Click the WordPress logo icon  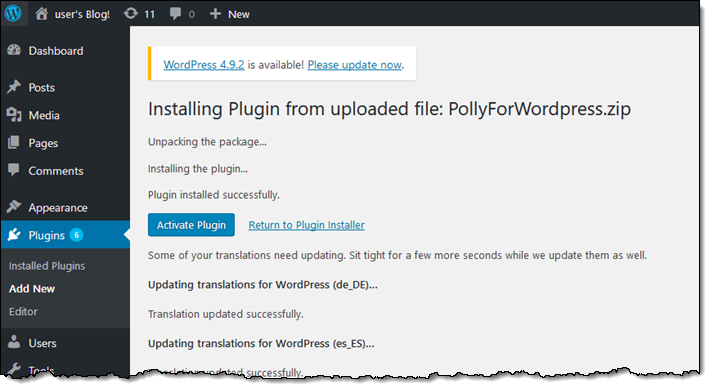point(13,14)
